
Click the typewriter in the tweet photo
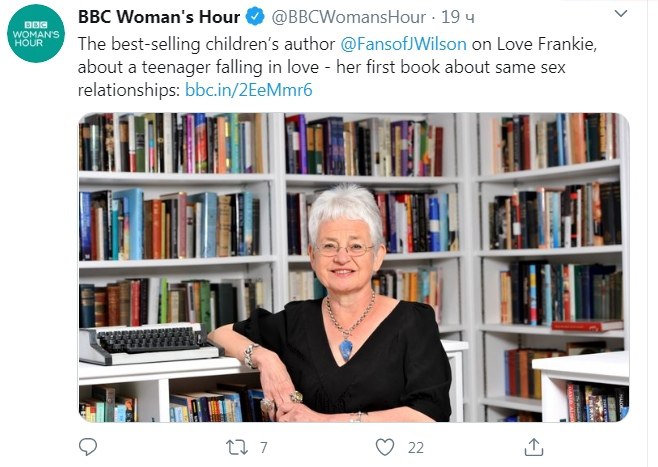point(149,342)
